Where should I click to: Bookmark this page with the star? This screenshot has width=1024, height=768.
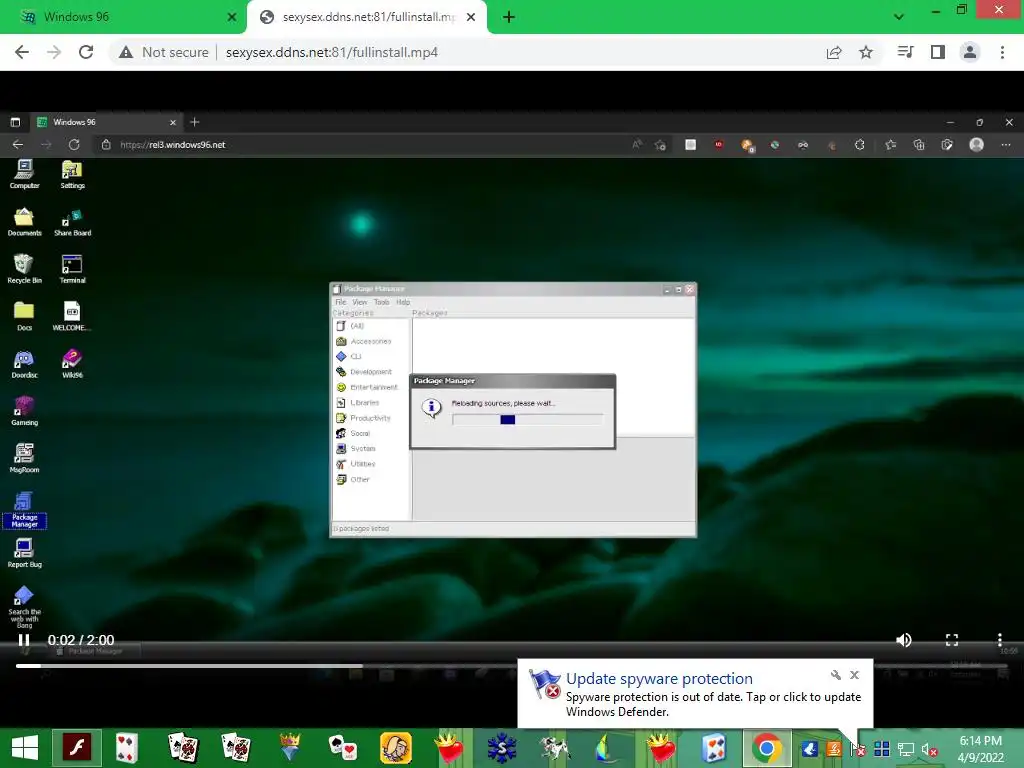coord(866,52)
